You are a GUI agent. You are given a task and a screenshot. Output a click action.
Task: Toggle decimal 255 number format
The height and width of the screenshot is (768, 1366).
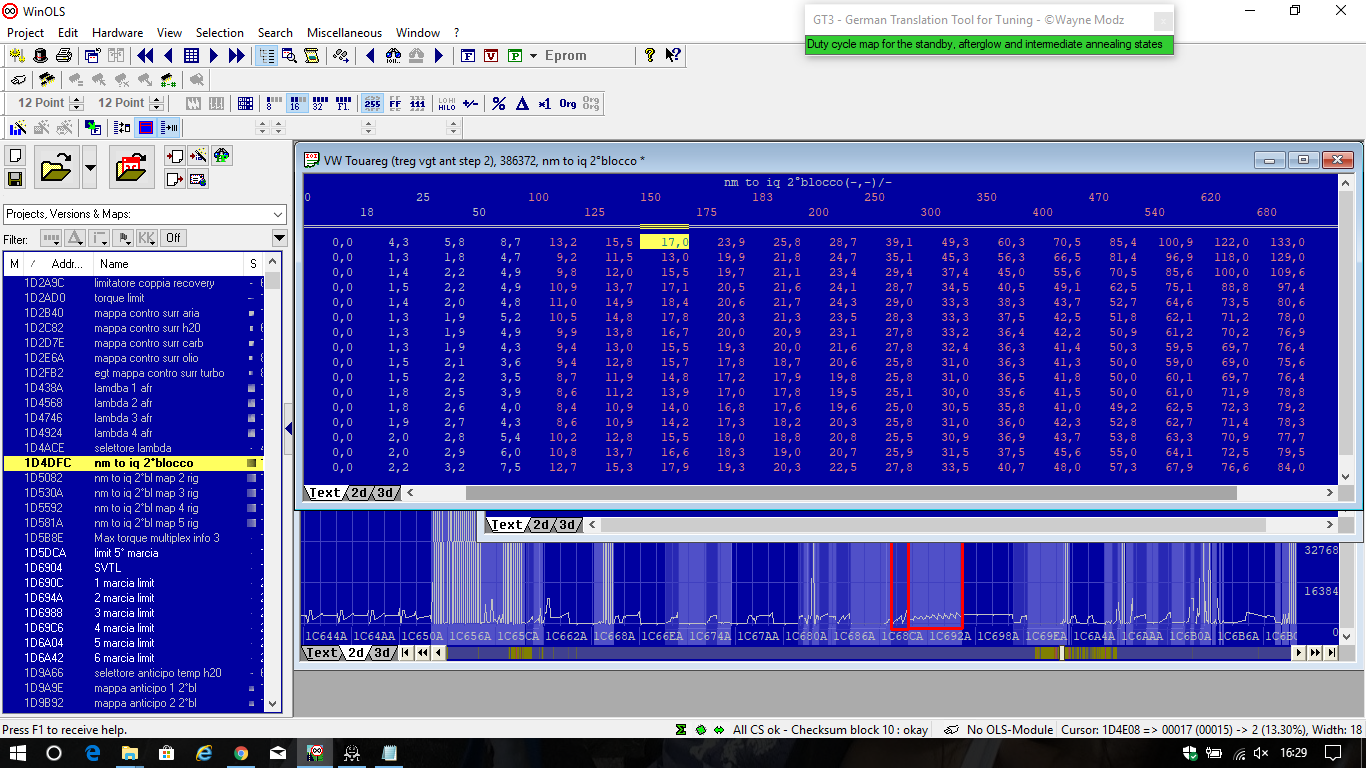(x=372, y=103)
